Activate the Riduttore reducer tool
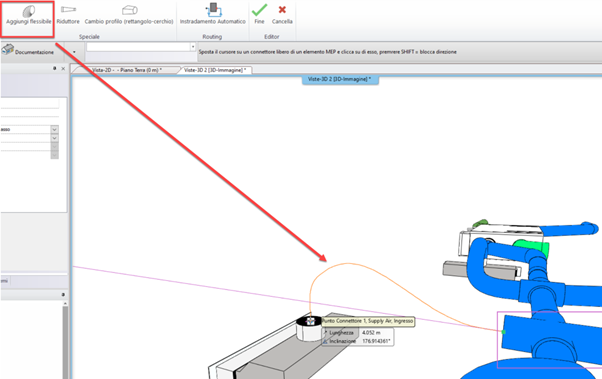Screen dimensions: 602x379 click(68, 15)
